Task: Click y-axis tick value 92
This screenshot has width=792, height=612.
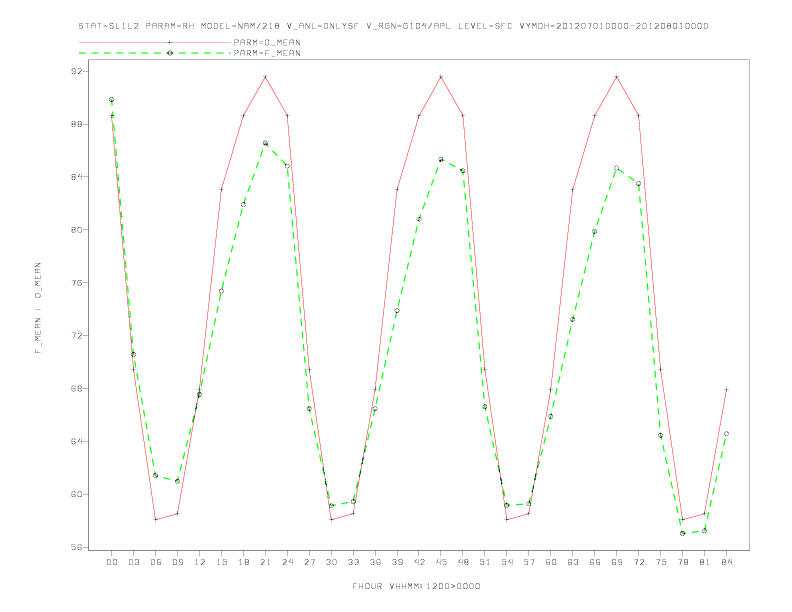Action: [76, 71]
